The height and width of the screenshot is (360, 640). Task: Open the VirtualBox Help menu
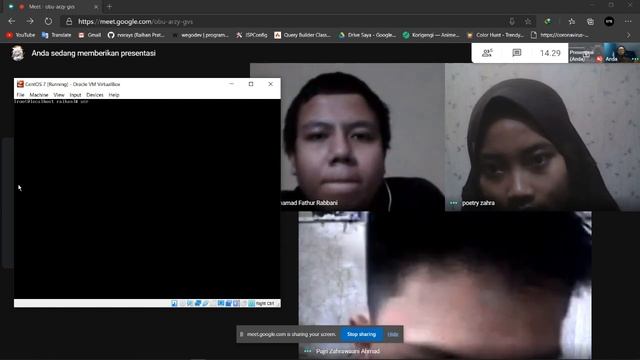click(x=114, y=95)
